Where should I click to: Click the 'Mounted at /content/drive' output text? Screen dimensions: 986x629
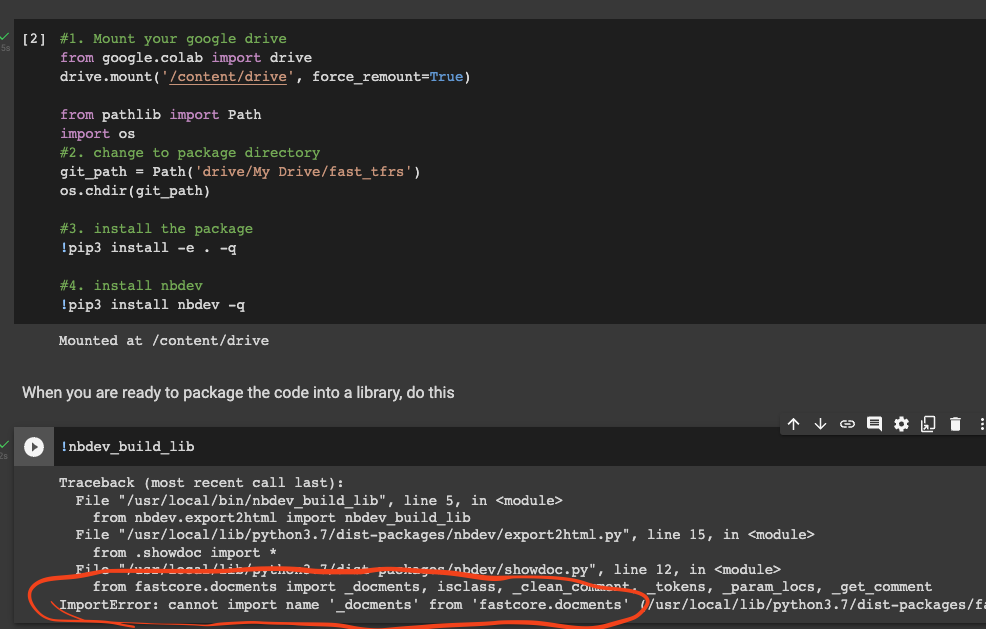pos(164,340)
